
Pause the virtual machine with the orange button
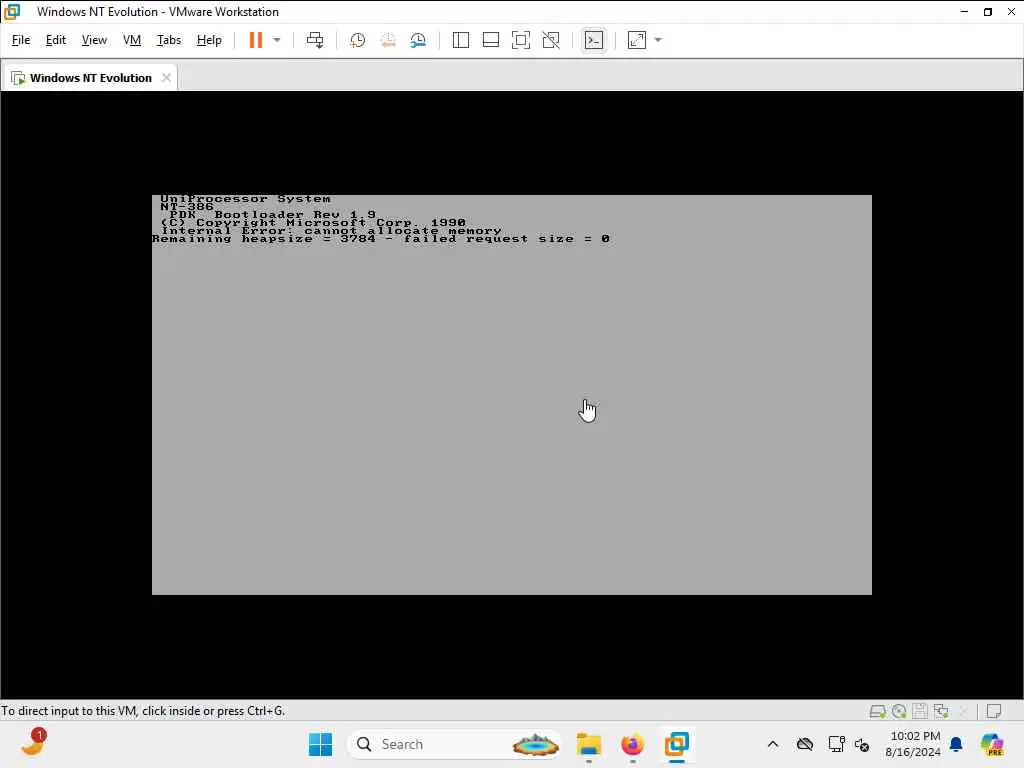coord(256,40)
